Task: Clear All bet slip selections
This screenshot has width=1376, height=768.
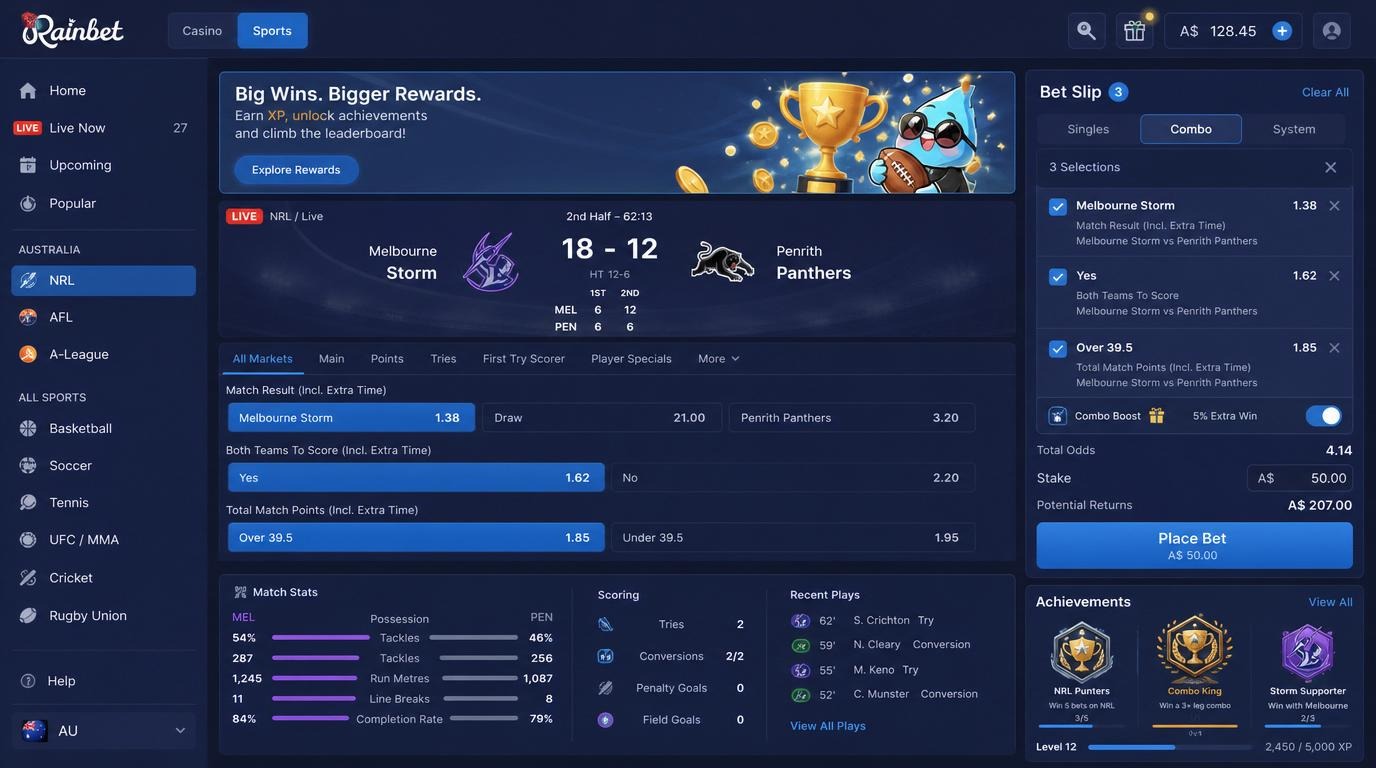Action: pyautogui.click(x=1325, y=92)
